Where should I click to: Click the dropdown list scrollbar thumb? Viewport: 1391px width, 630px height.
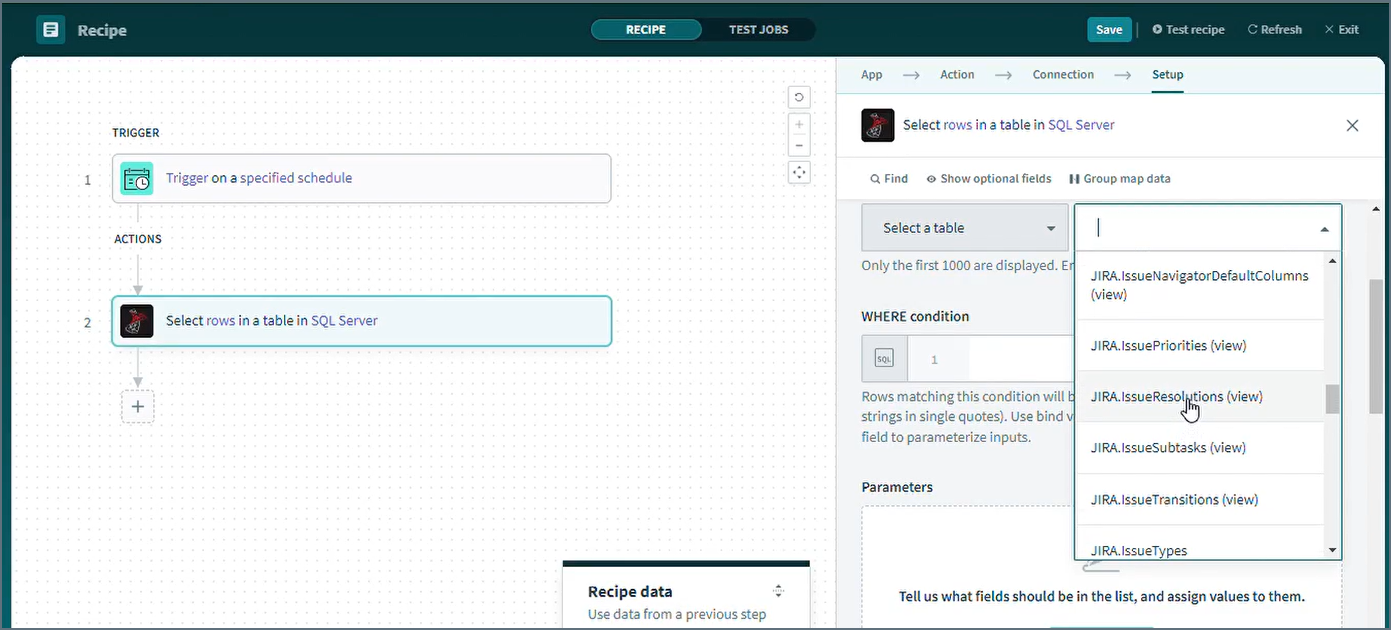(1332, 399)
